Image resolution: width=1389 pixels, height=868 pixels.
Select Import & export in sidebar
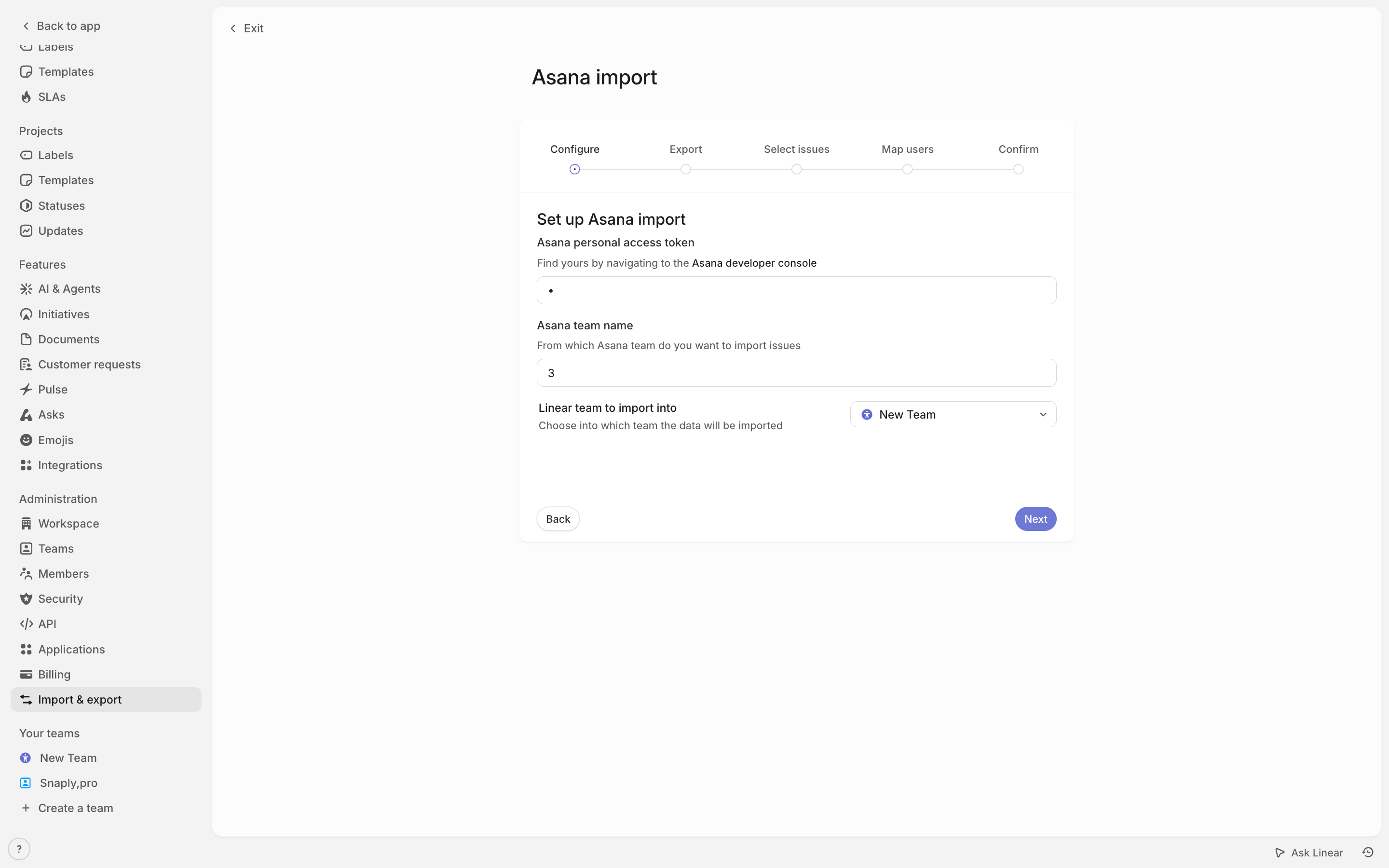point(106,699)
